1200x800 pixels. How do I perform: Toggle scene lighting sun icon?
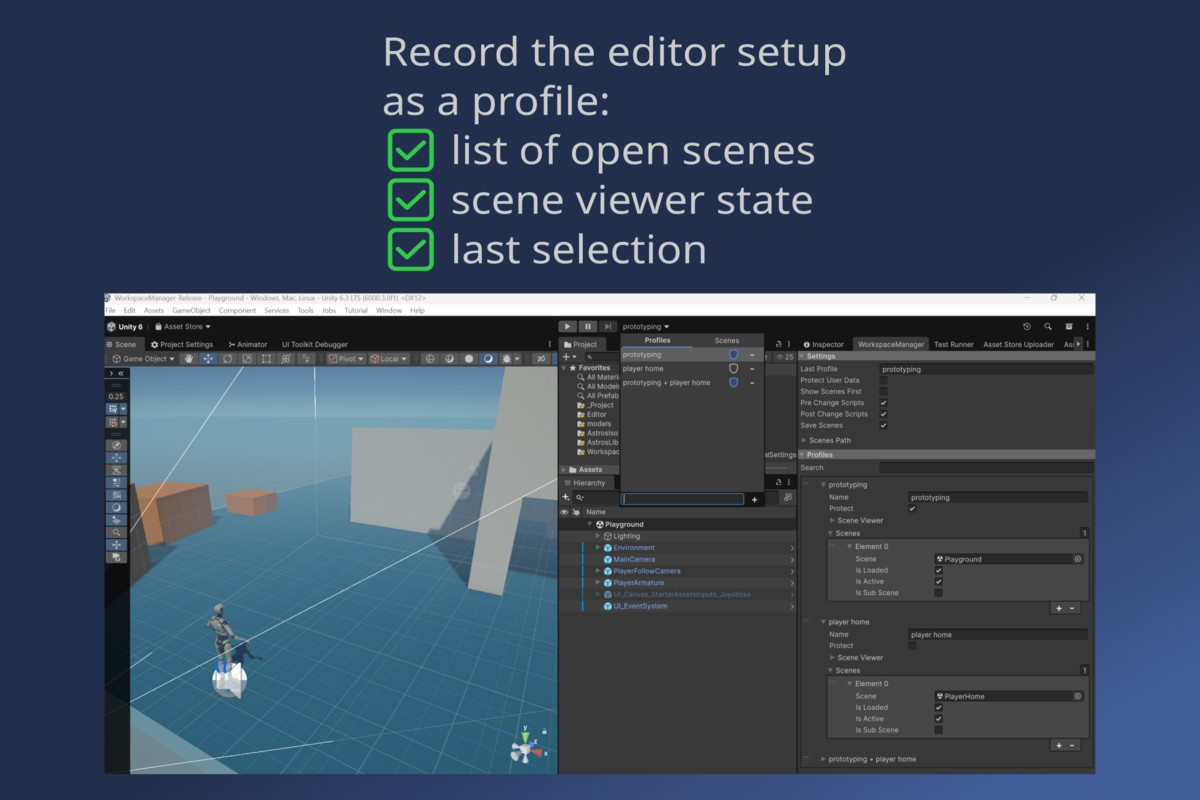click(508, 358)
